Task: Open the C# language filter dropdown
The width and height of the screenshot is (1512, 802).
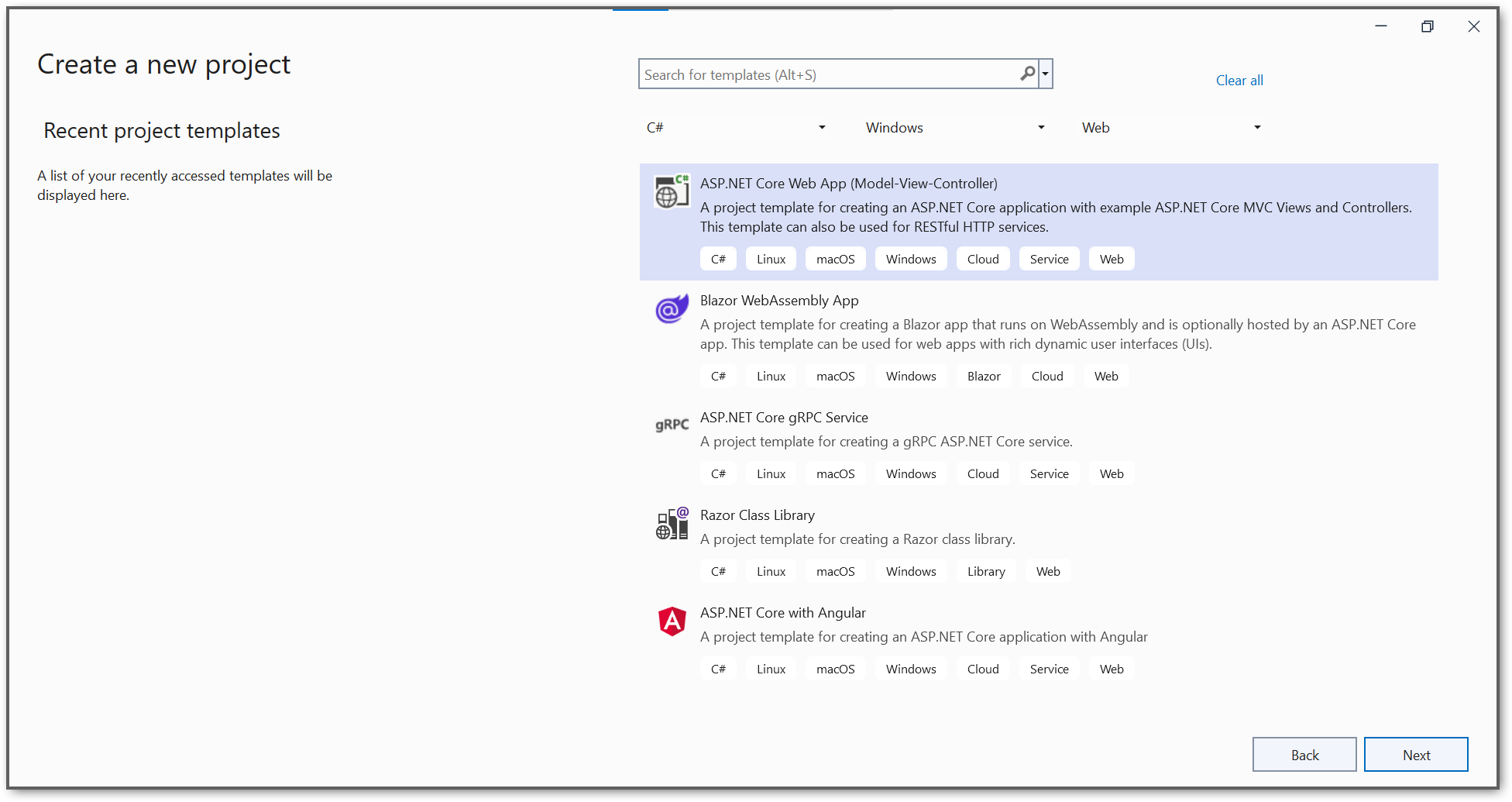Action: (x=736, y=128)
